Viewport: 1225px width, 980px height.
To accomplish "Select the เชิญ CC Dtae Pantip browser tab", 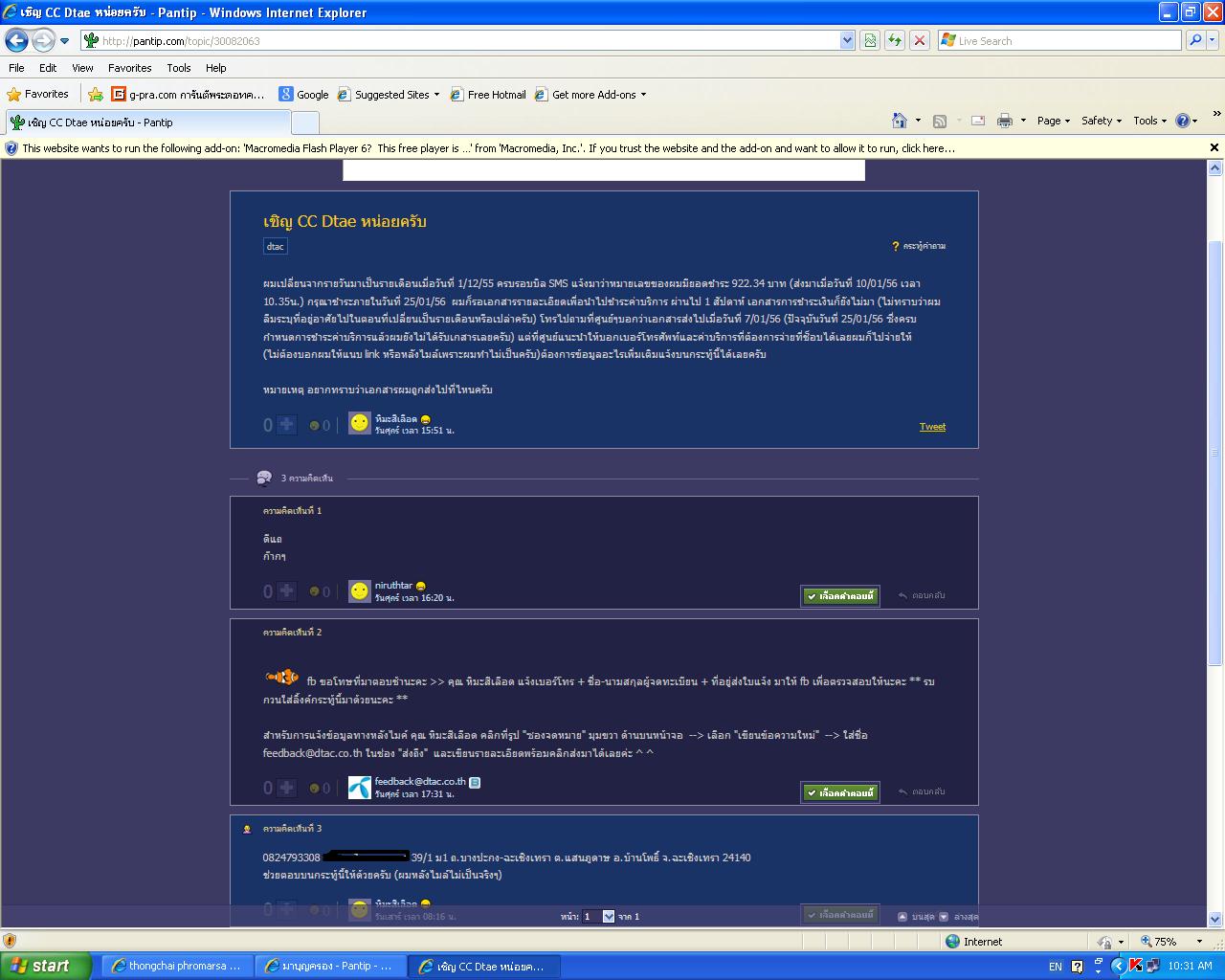I will (147, 122).
